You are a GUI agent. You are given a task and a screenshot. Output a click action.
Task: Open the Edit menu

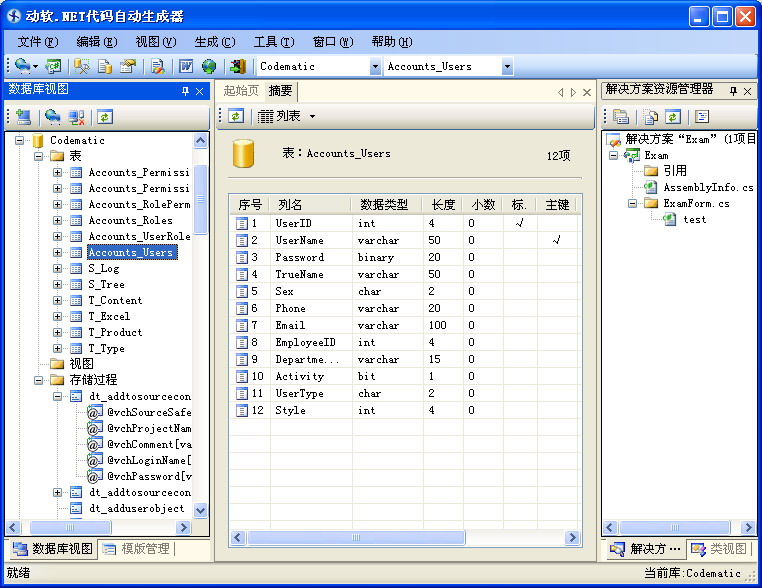point(97,42)
